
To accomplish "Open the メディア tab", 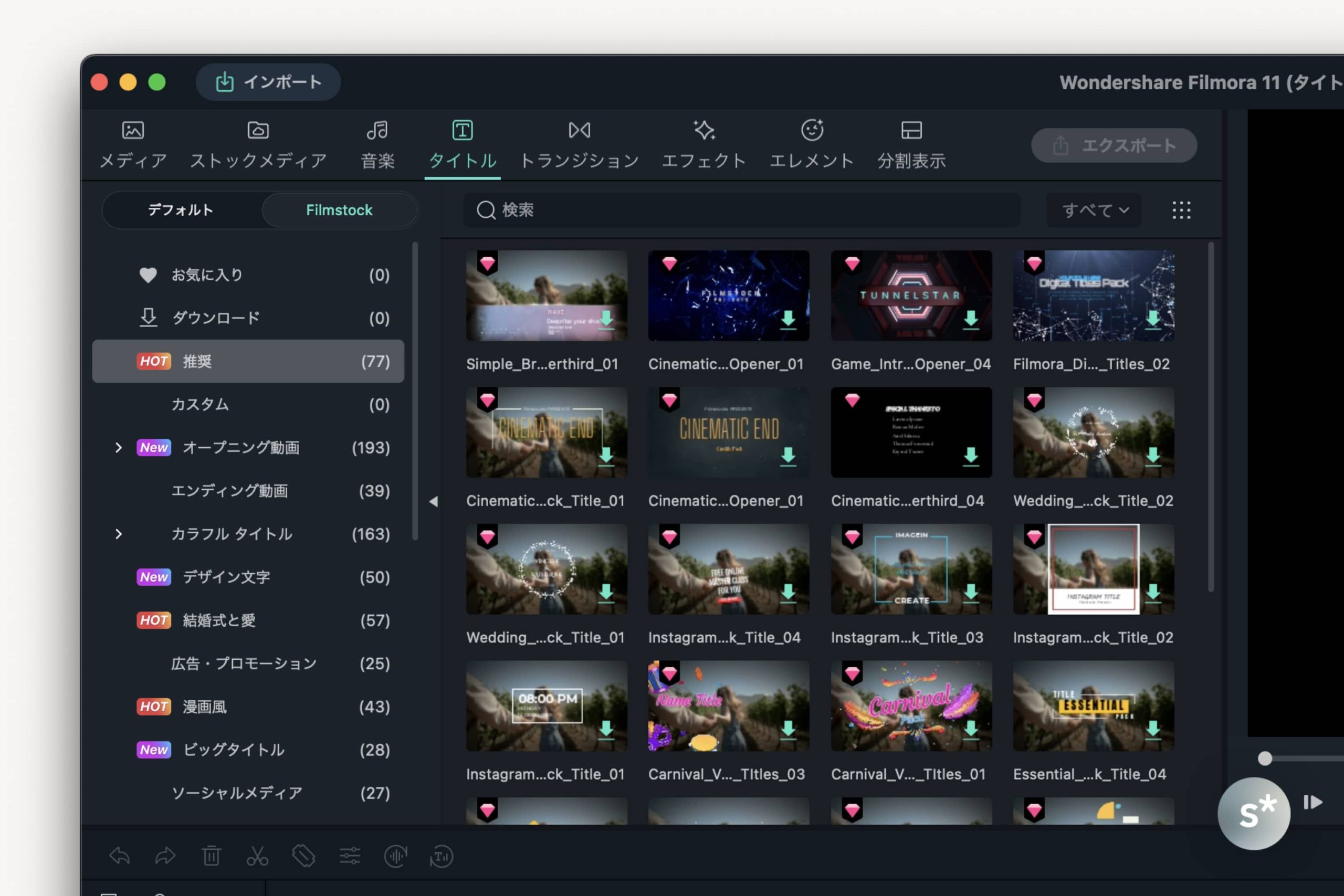I will pyautogui.click(x=133, y=144).
